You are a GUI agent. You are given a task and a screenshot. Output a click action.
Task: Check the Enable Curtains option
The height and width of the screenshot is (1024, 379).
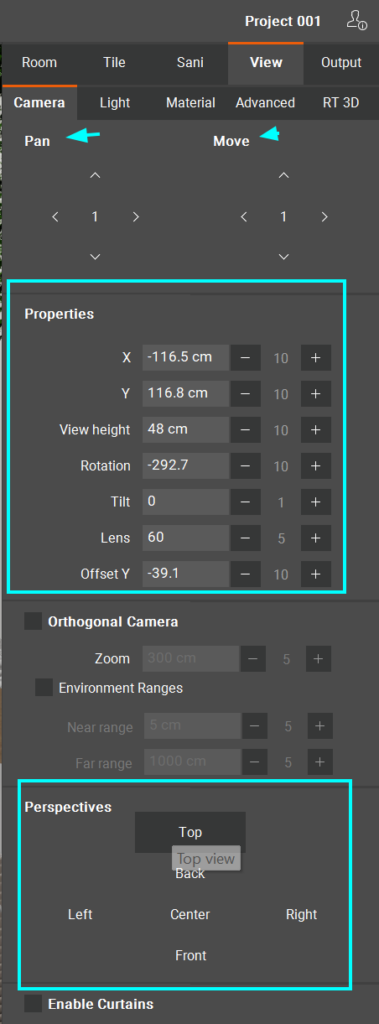tap(33, 1004)
